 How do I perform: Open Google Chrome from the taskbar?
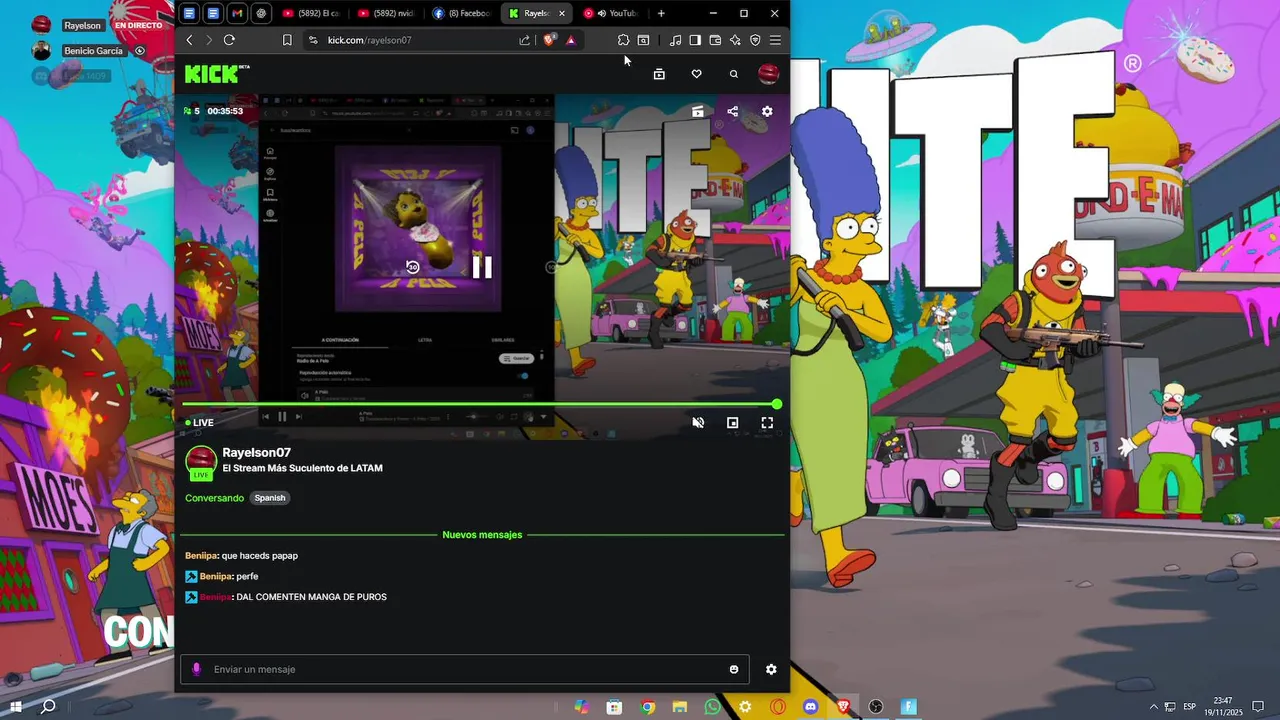pos(647,707)
